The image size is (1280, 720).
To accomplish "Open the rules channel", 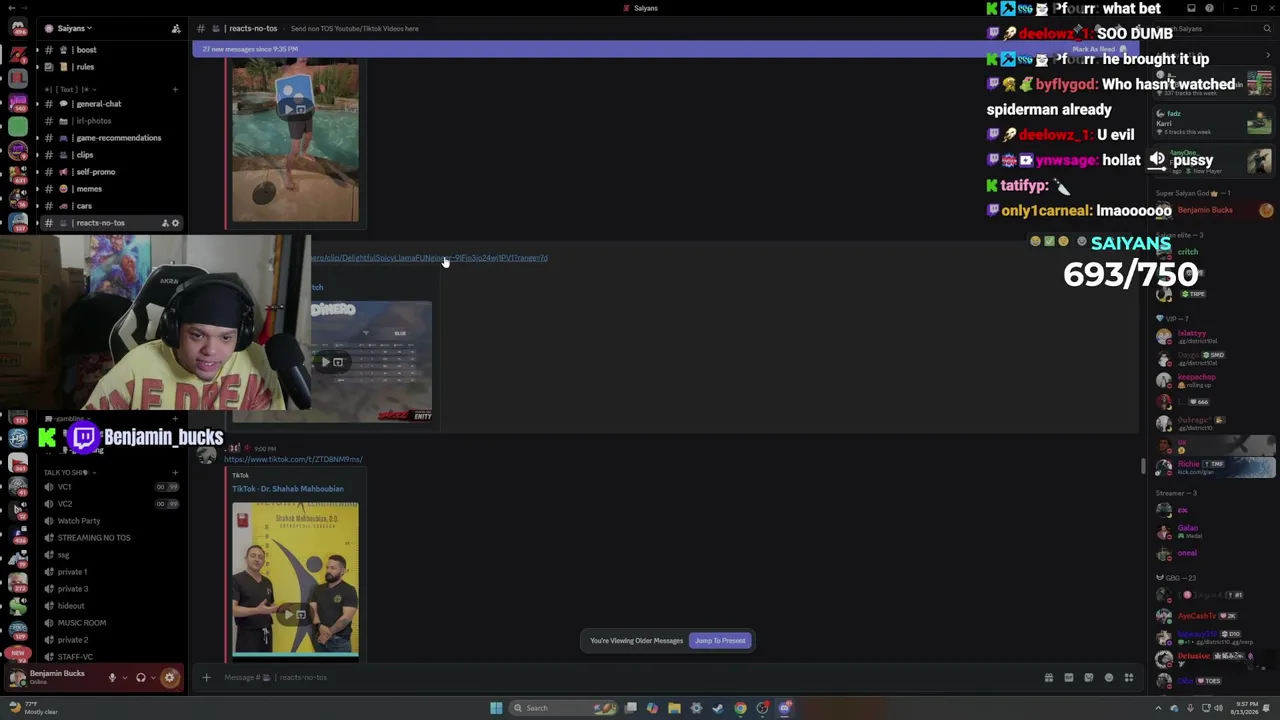I will point(110,67).
